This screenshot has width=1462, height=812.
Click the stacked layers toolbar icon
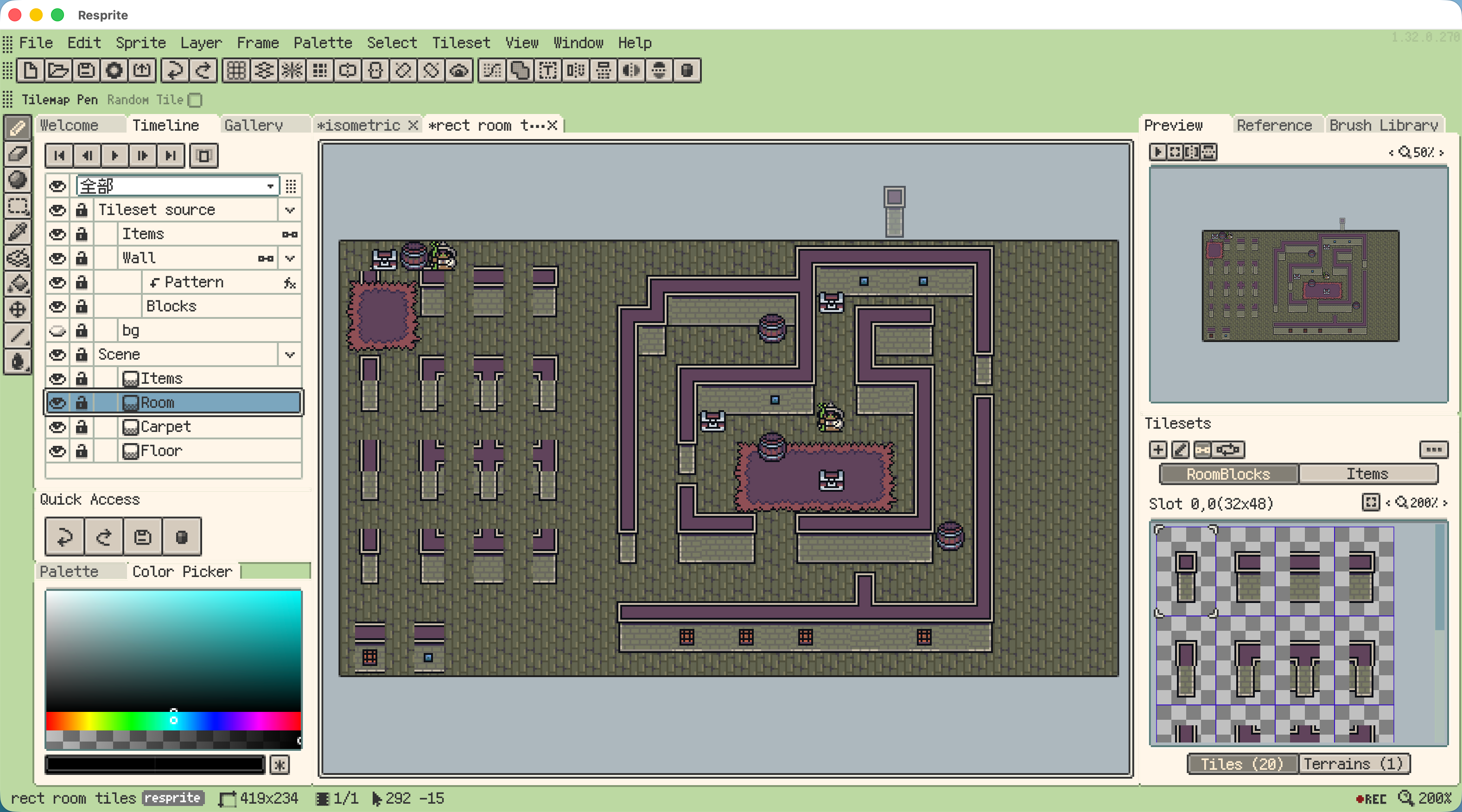(264, 71)
